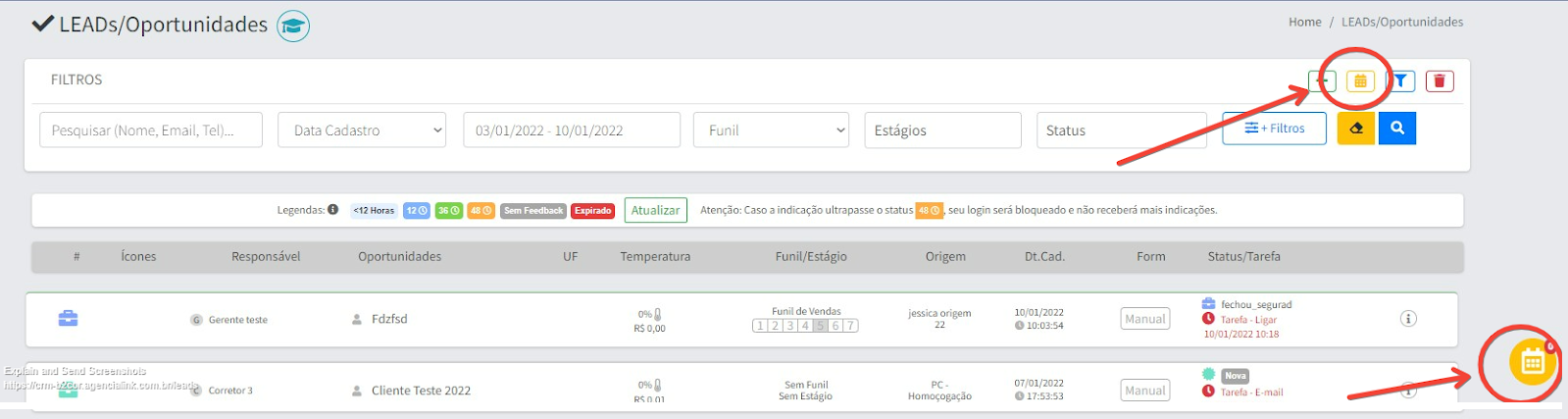Click the yellow eraser clear-filters button
This screenshot has width=1568, height=419.
1356,129
